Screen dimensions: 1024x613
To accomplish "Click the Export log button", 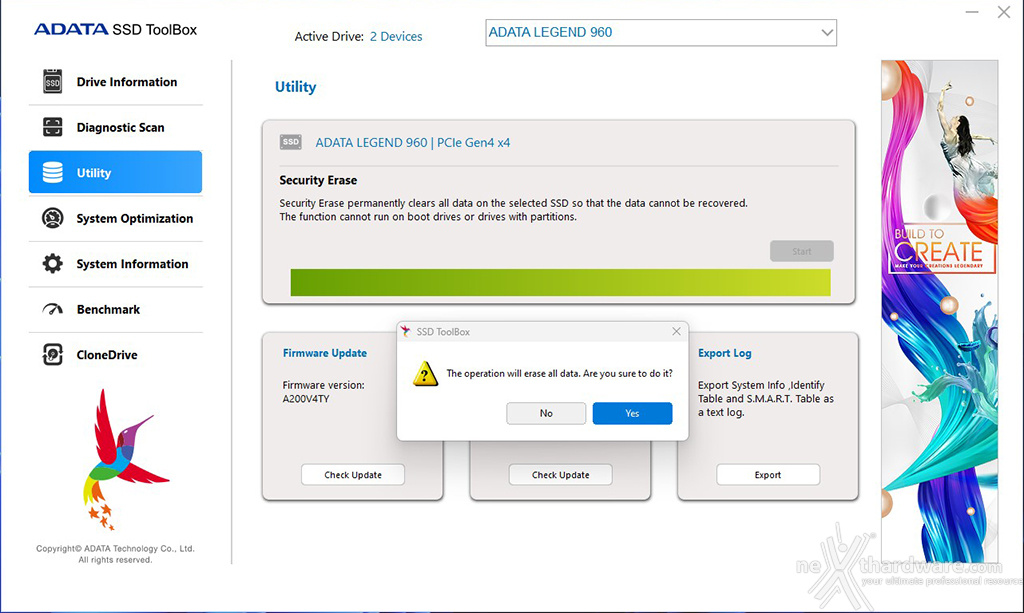I will click(768, 475).
